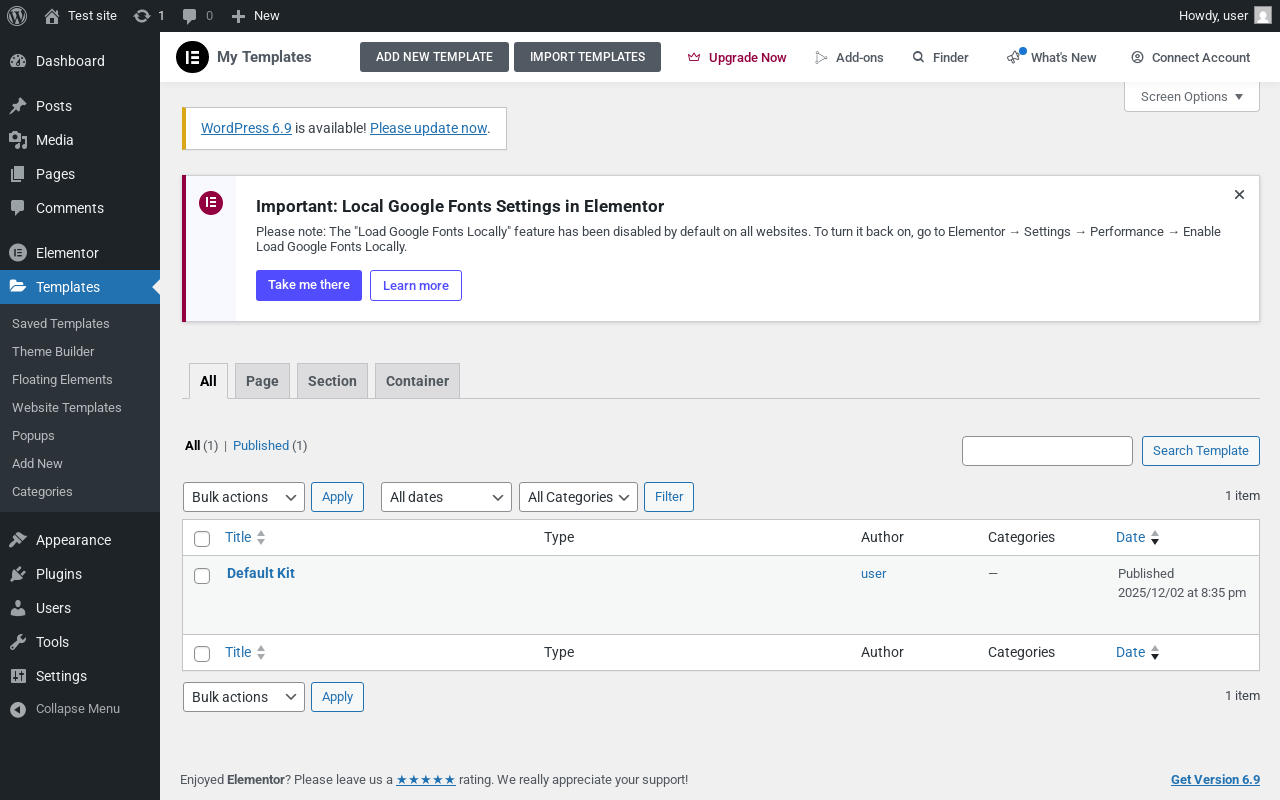Image resolution: width=1280 pixels, height=800 pixels.
Task: Click the WordPress logo in admin bar
Action: pos(17,15)
